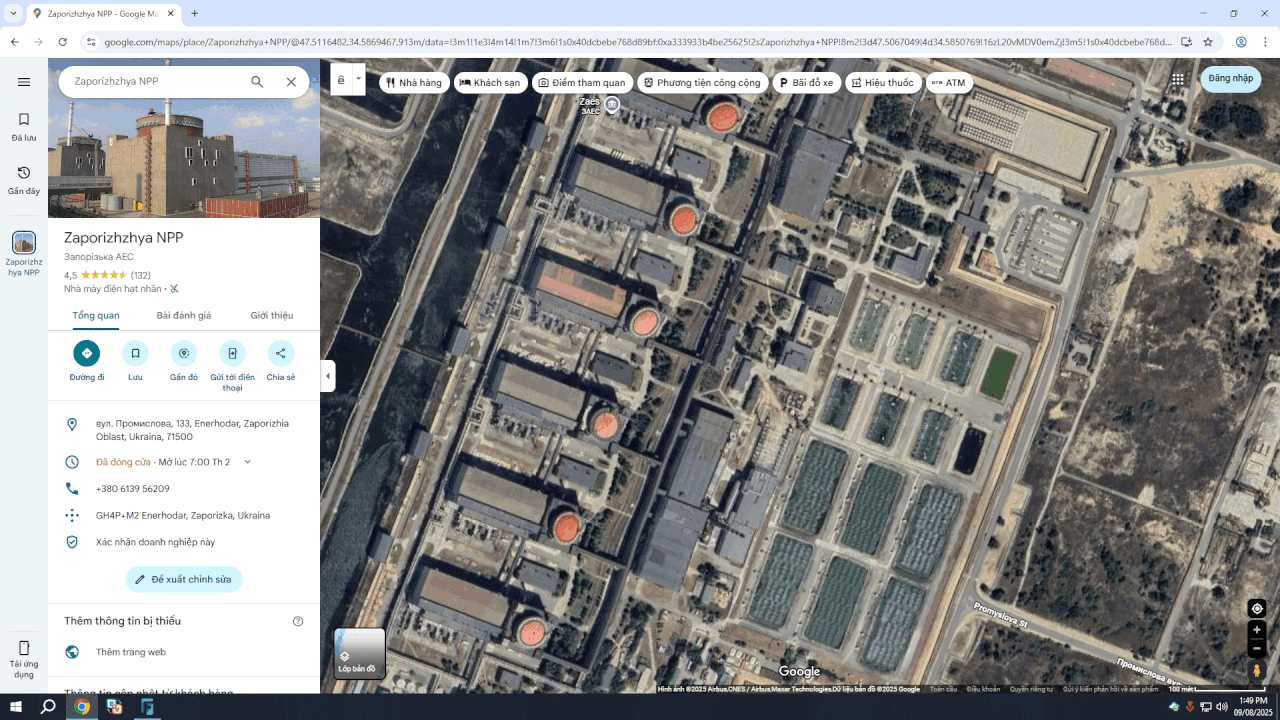Click the Đăng nhập sign-in button
The height and width of the screenshot is (720, 1280).
click(1230, 79)
